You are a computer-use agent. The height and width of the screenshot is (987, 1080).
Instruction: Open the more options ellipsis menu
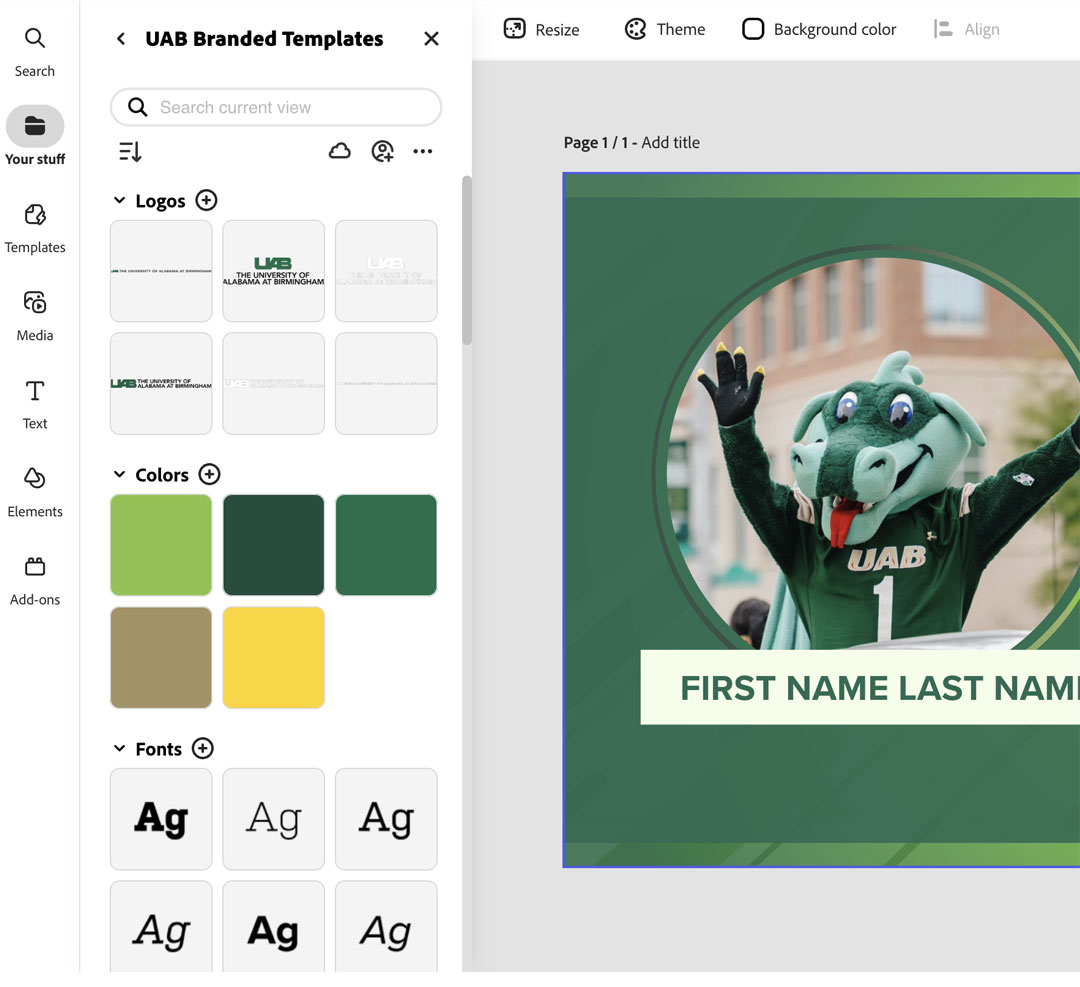coord(423,150)
